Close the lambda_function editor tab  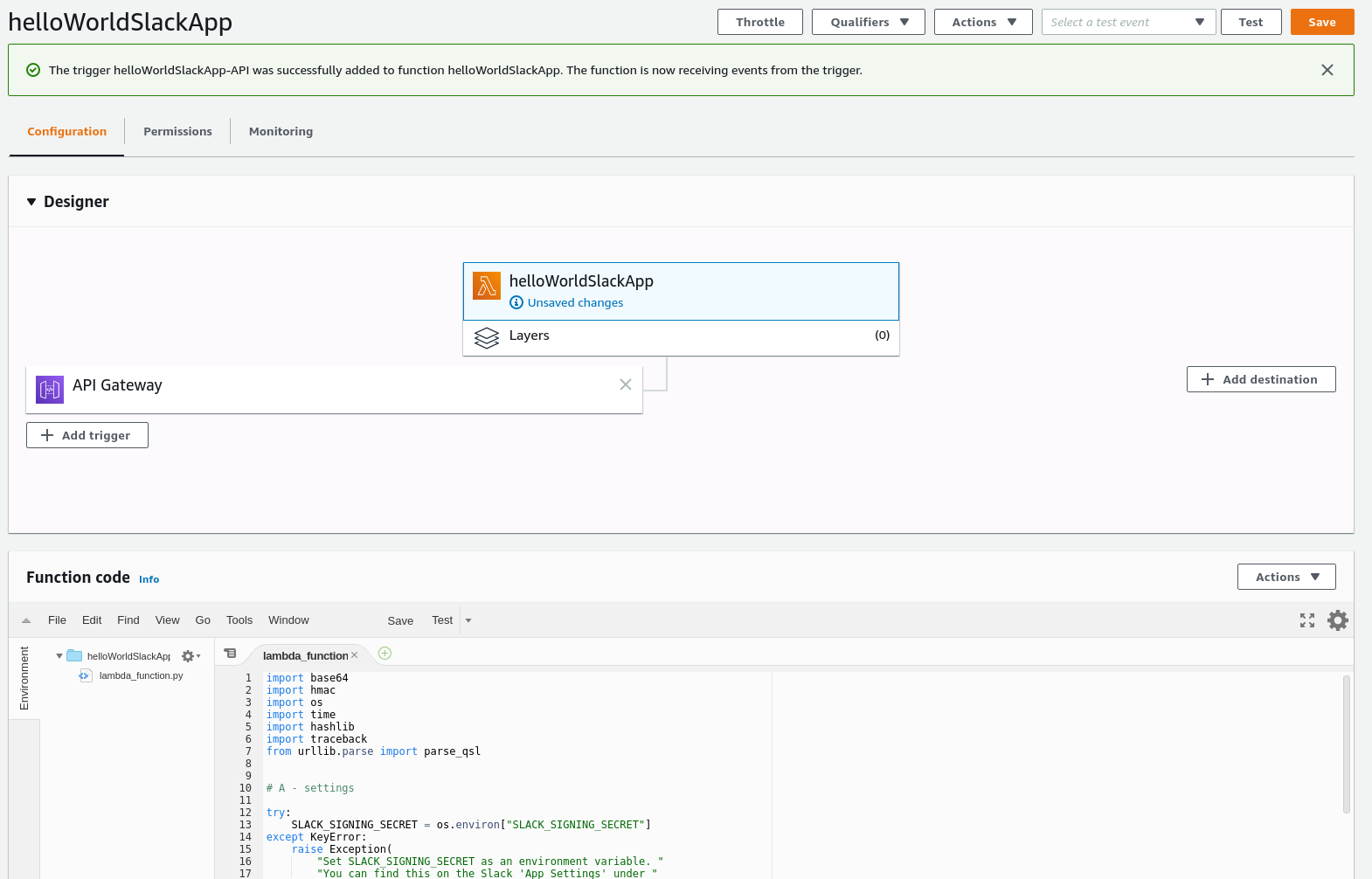tap(355, 655)
